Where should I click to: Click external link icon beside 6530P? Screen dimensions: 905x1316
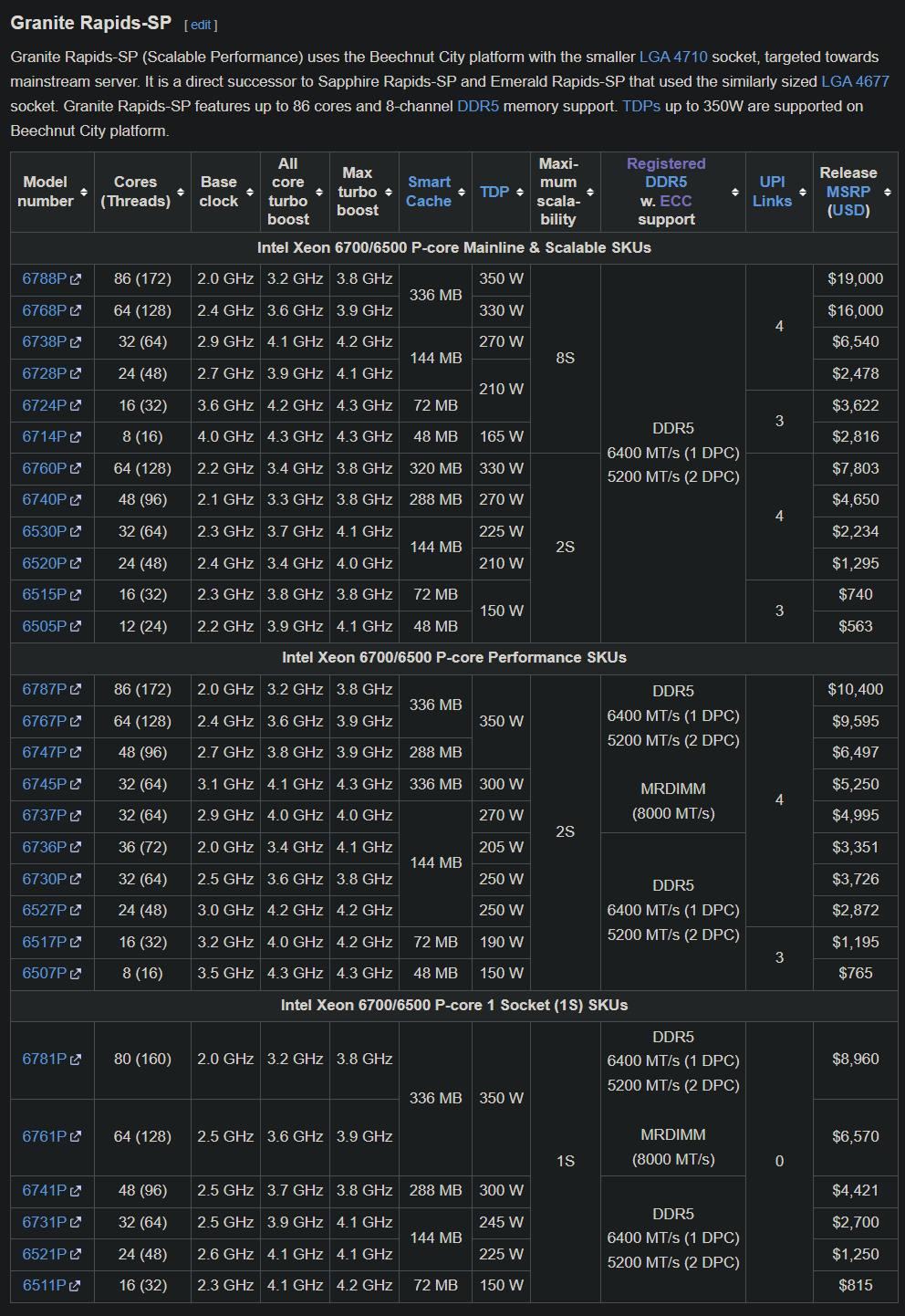(76, 532)
